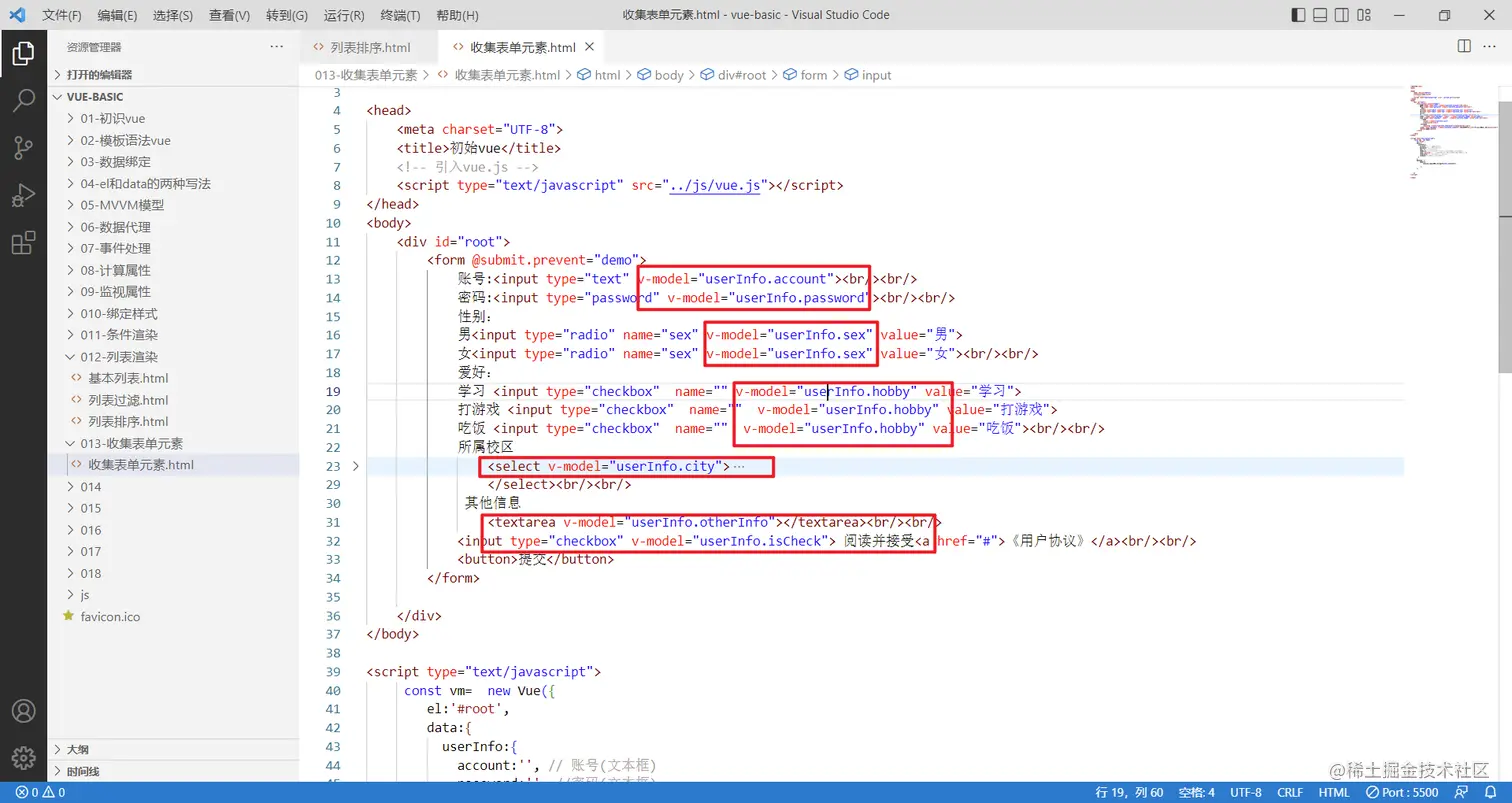
Task: Change line ending via CRLF item
Action: (x=1289, y=793)
